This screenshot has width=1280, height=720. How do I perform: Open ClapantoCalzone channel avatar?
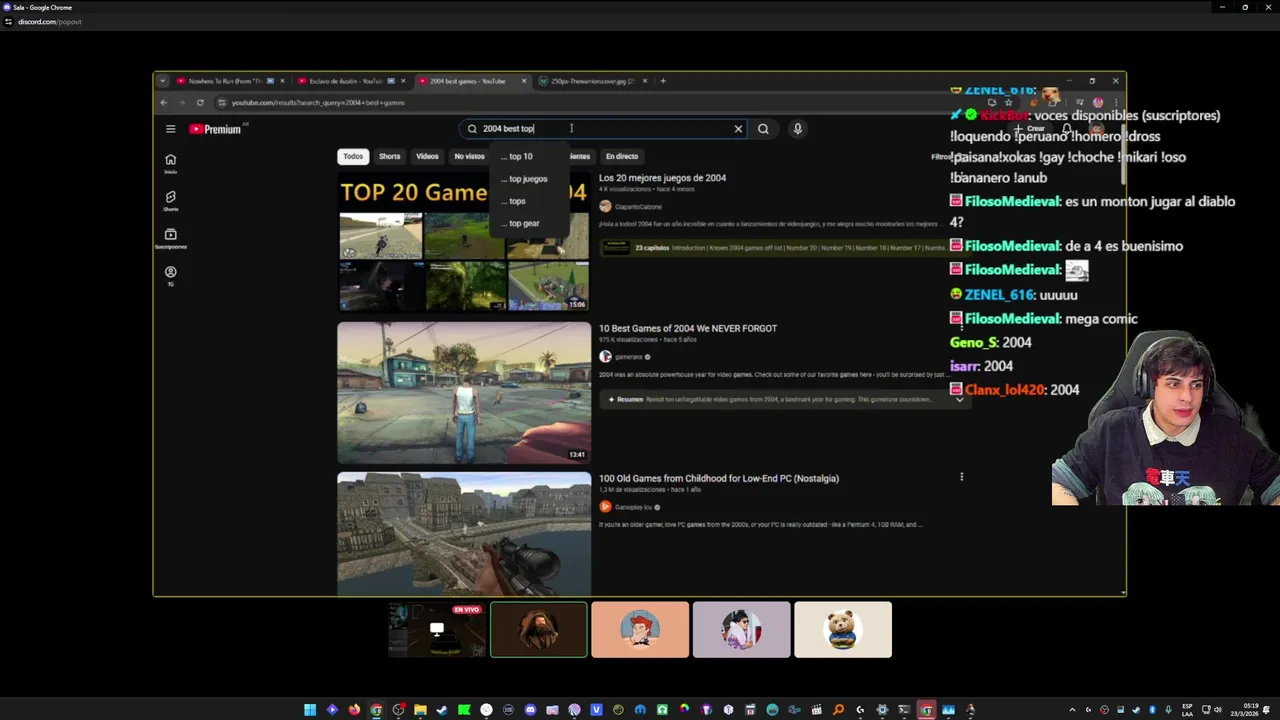tap(605, 206)
